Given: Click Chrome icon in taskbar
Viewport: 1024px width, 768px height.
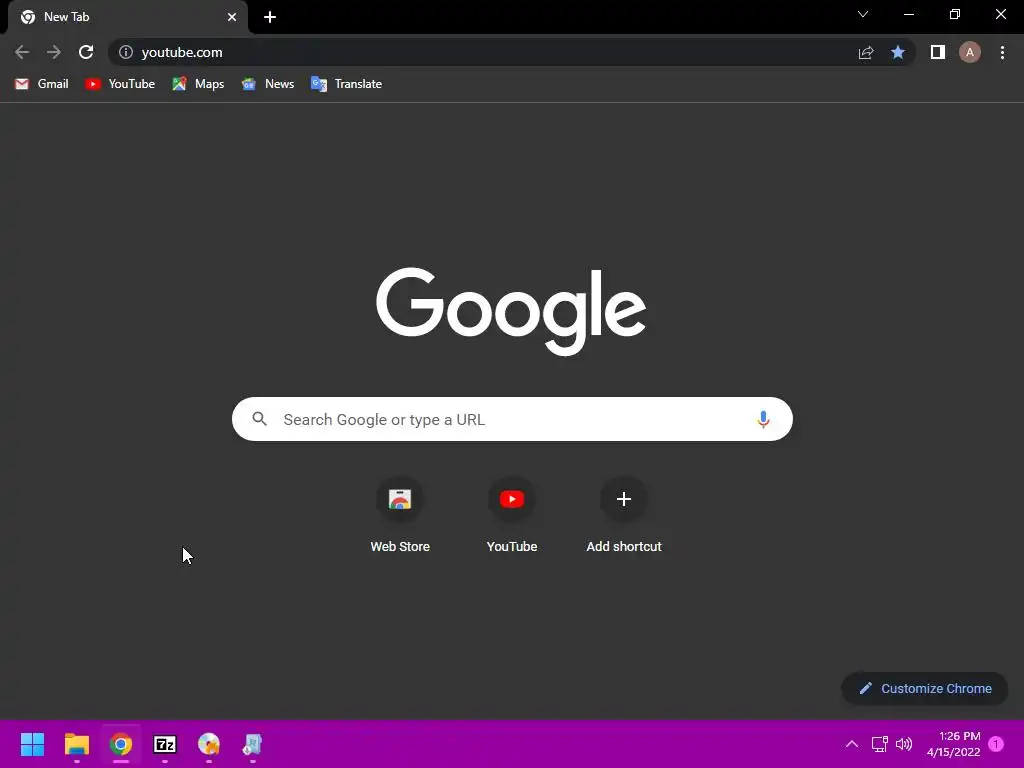Looking at the screenshot, I should click(121, 744).
